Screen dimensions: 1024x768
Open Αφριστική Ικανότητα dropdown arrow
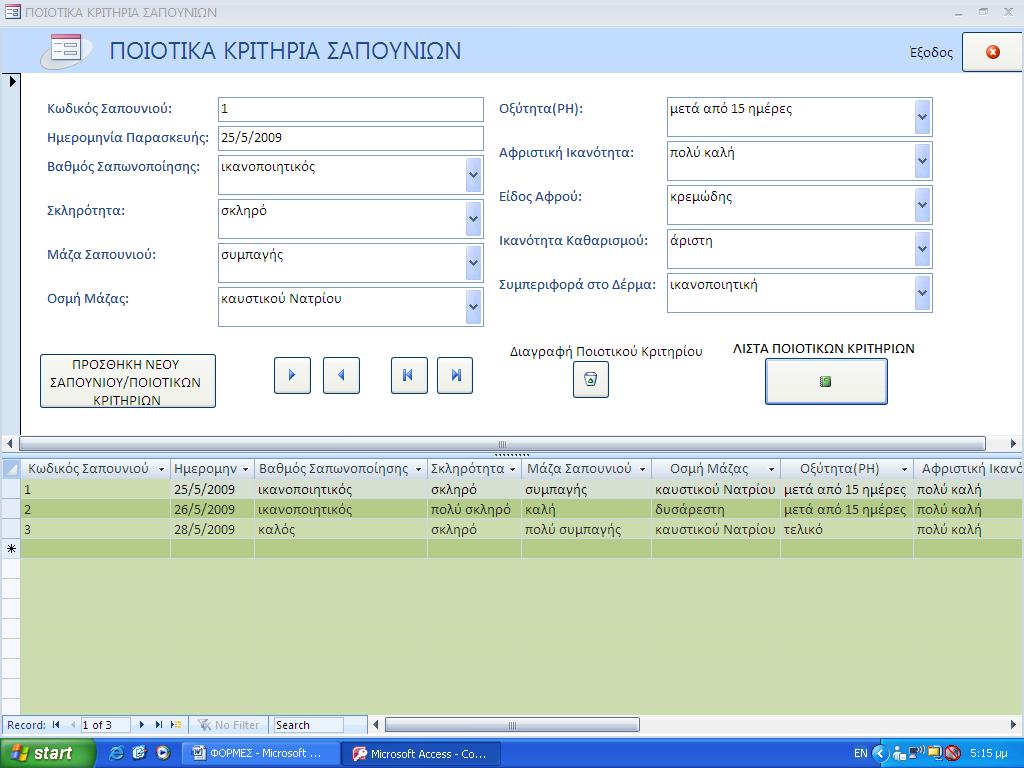point(922,161)
